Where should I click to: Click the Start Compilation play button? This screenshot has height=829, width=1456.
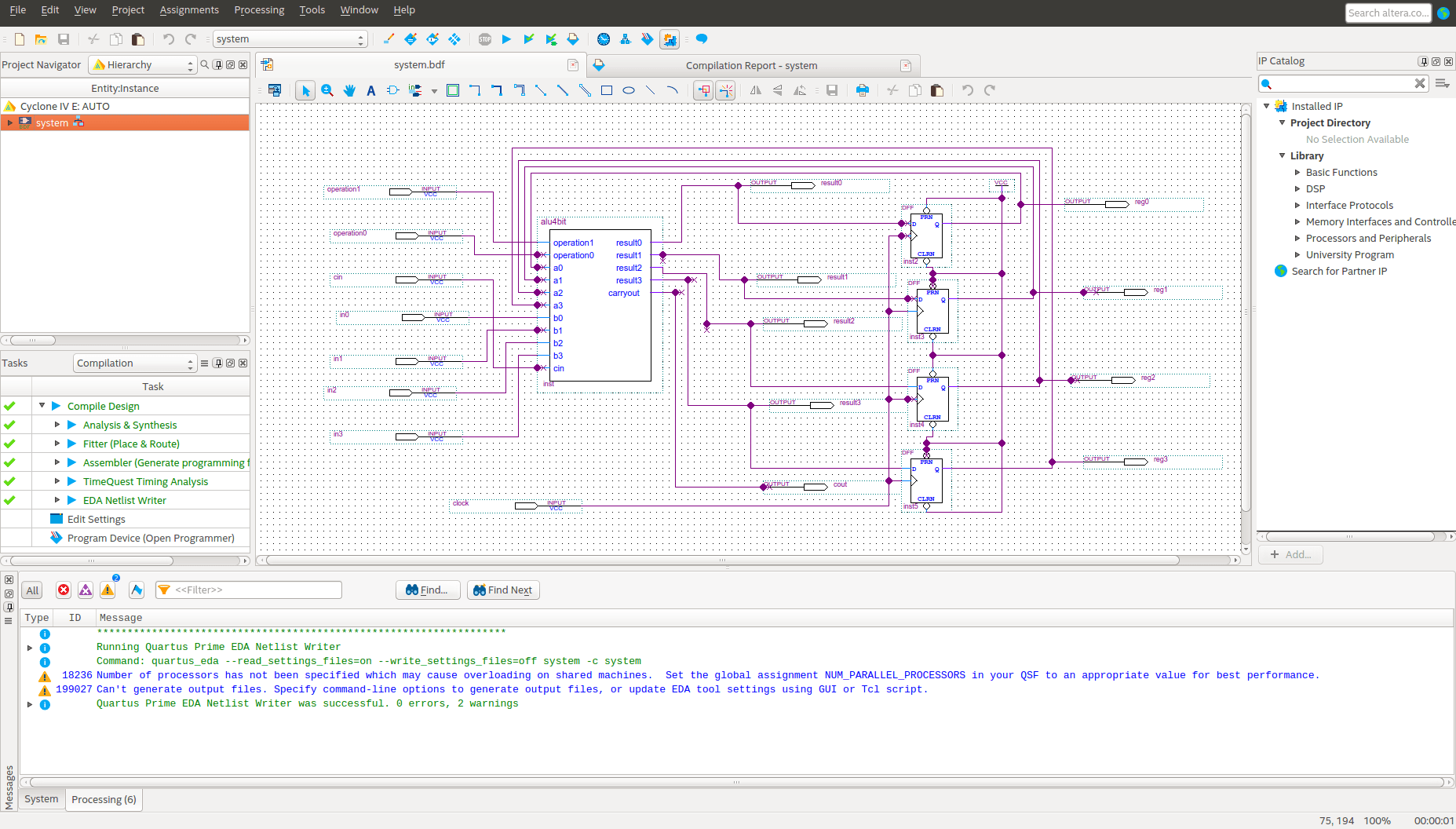(506, 39)
